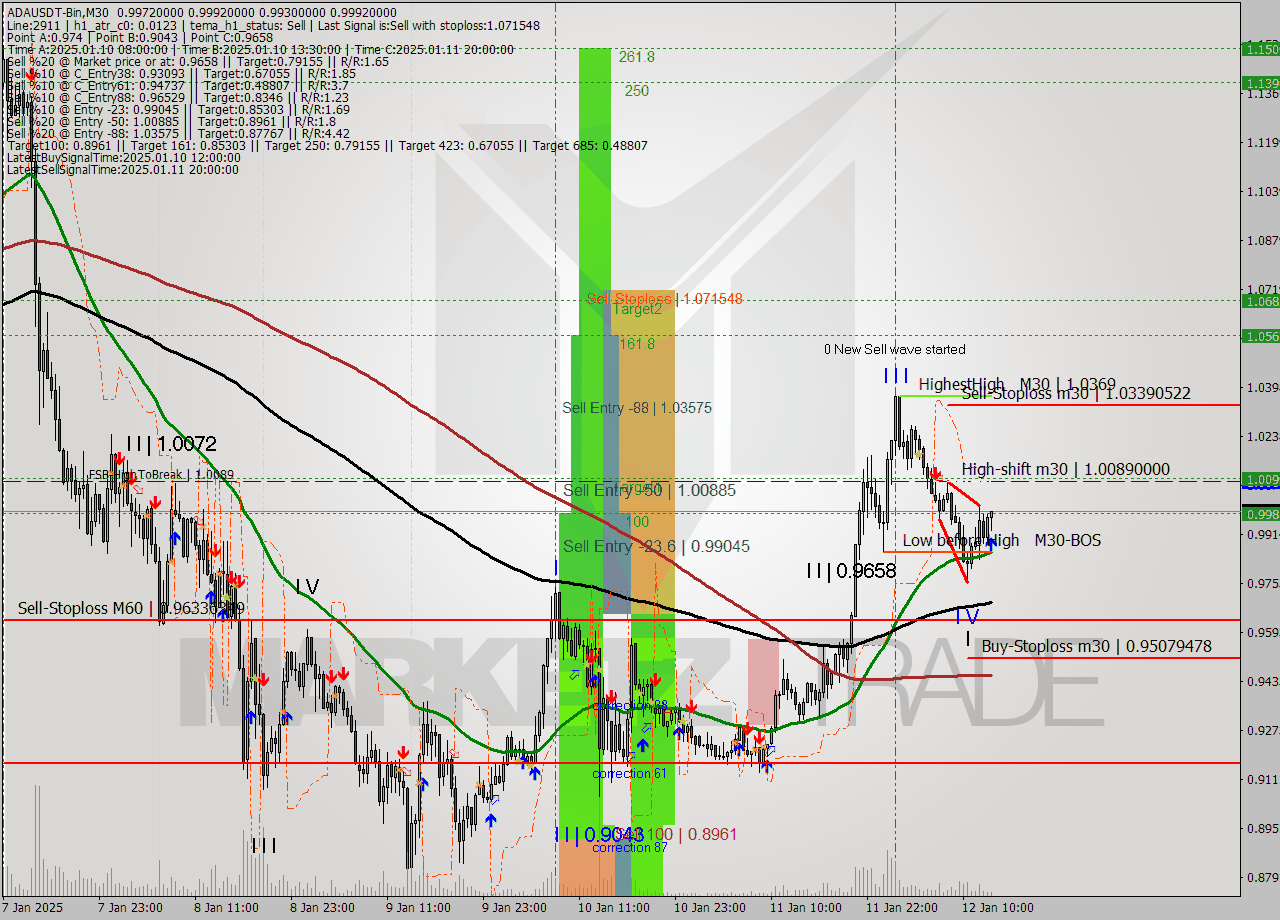Image resolution: width=1280 pixels, height=920 pixels.
Task: Click the 1.056 green price tag
Action: click(x=1261, y=336)
